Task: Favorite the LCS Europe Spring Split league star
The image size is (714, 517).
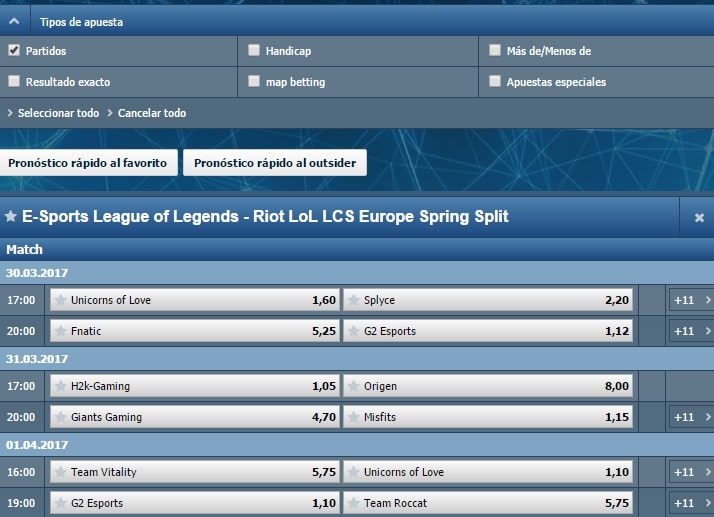Action: 10,216
